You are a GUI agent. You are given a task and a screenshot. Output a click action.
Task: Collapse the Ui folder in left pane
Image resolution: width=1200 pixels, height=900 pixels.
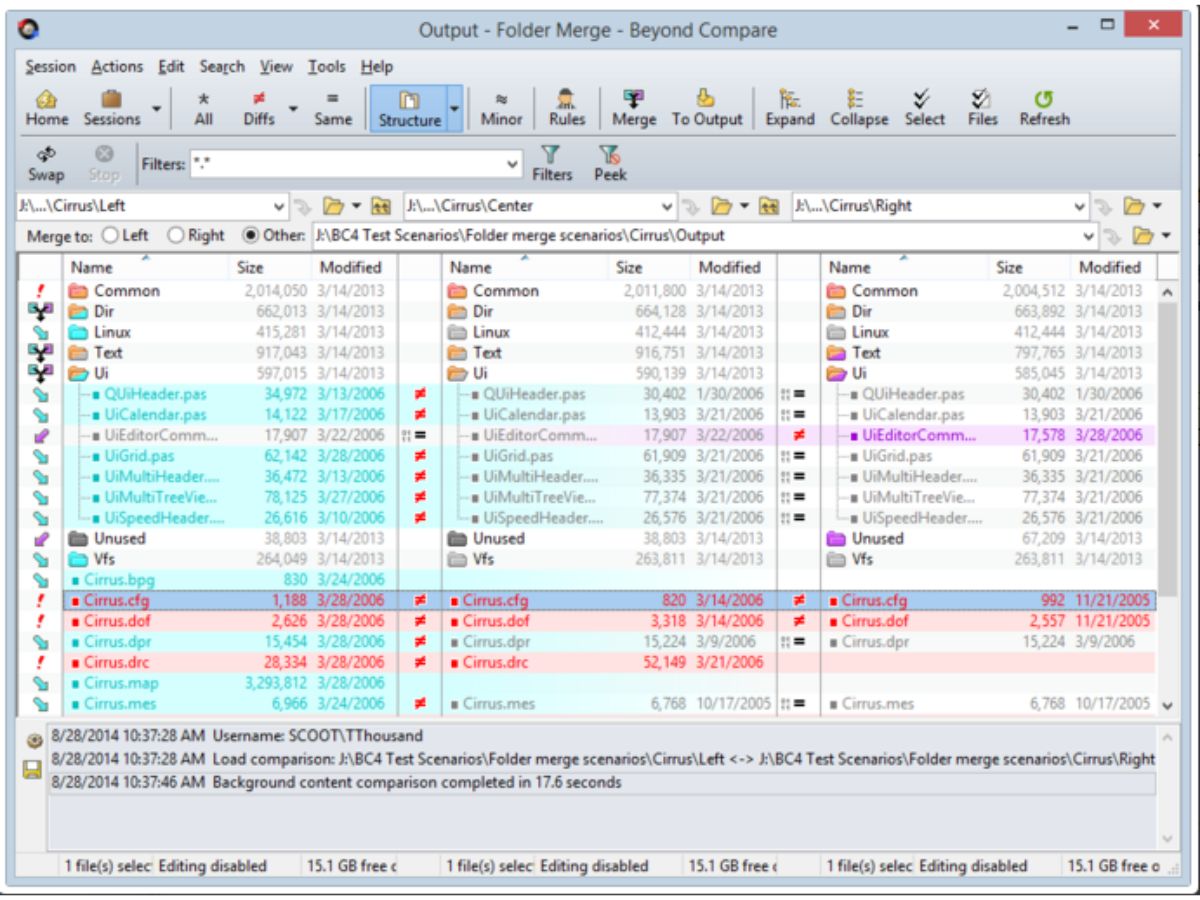pos(78,373)
